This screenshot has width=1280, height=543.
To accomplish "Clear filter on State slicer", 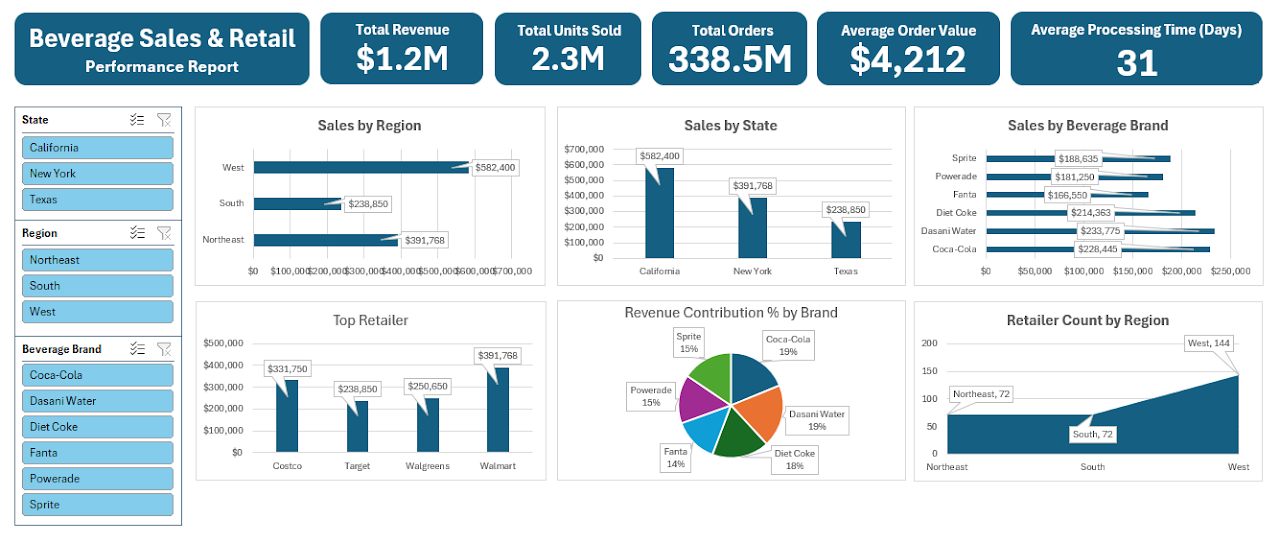I will click(x=164, y=120).
